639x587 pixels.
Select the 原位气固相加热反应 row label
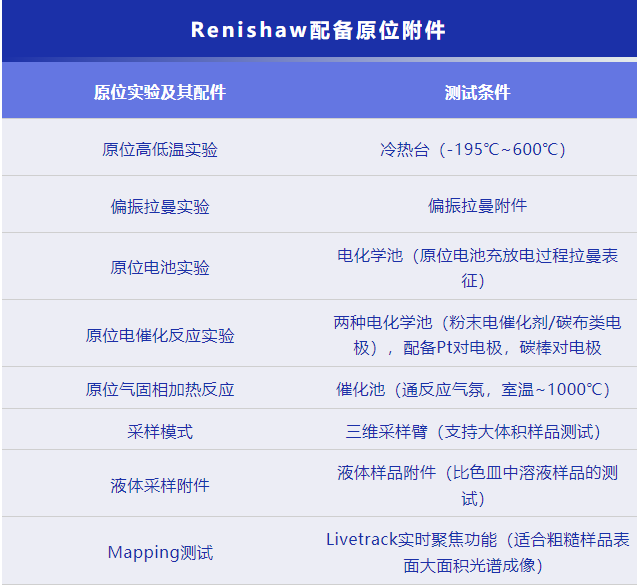pyautogui.click(x=160, y=389)
